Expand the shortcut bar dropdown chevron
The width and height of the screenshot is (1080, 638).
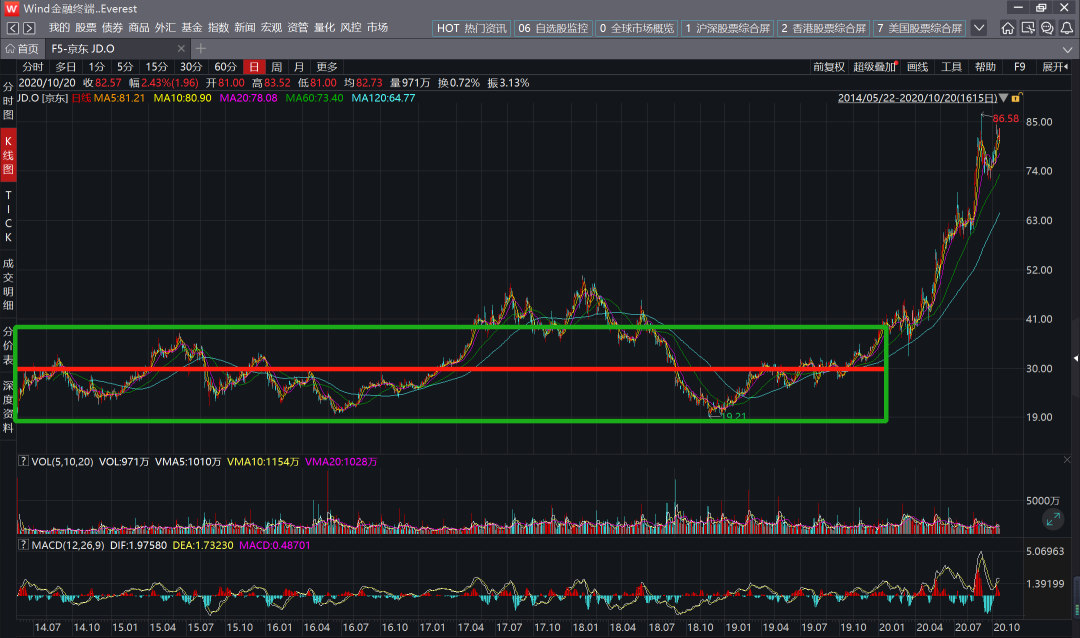pyautogui.click(x=979, y=28)
